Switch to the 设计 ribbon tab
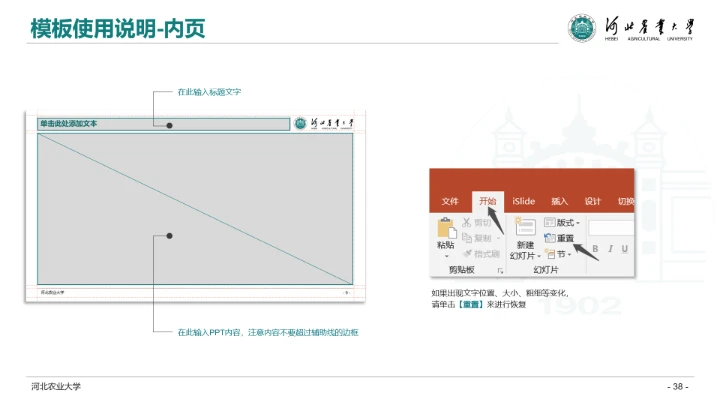Viewport: 720px width, 405px height. coord(592,201)
